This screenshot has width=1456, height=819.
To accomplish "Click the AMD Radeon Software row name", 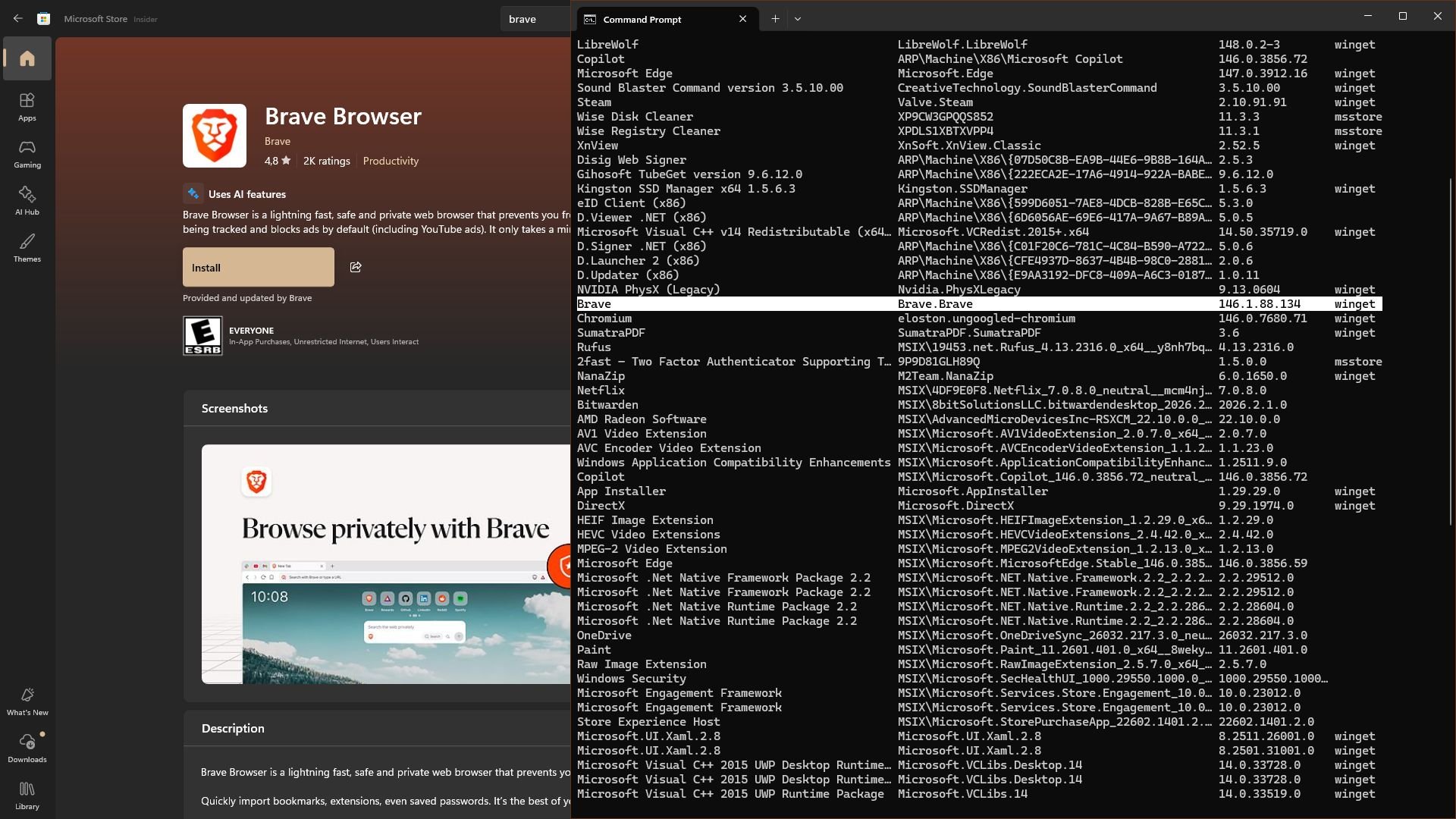I will pos(642,419).
